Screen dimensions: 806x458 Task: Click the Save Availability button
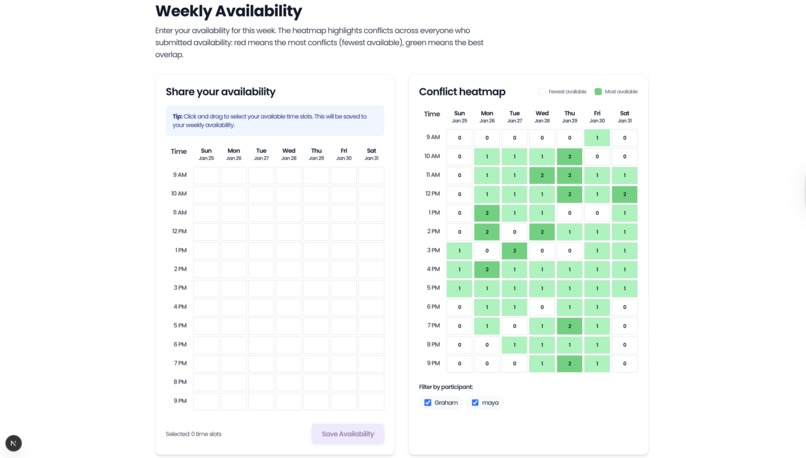[347, 434]
